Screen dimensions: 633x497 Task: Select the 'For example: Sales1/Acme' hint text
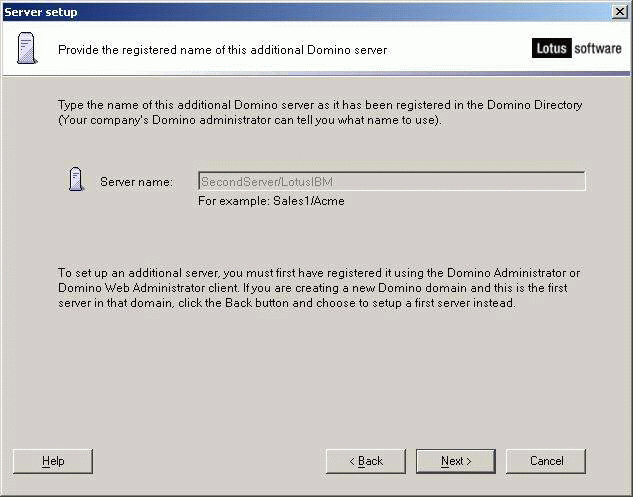[271, 201]
